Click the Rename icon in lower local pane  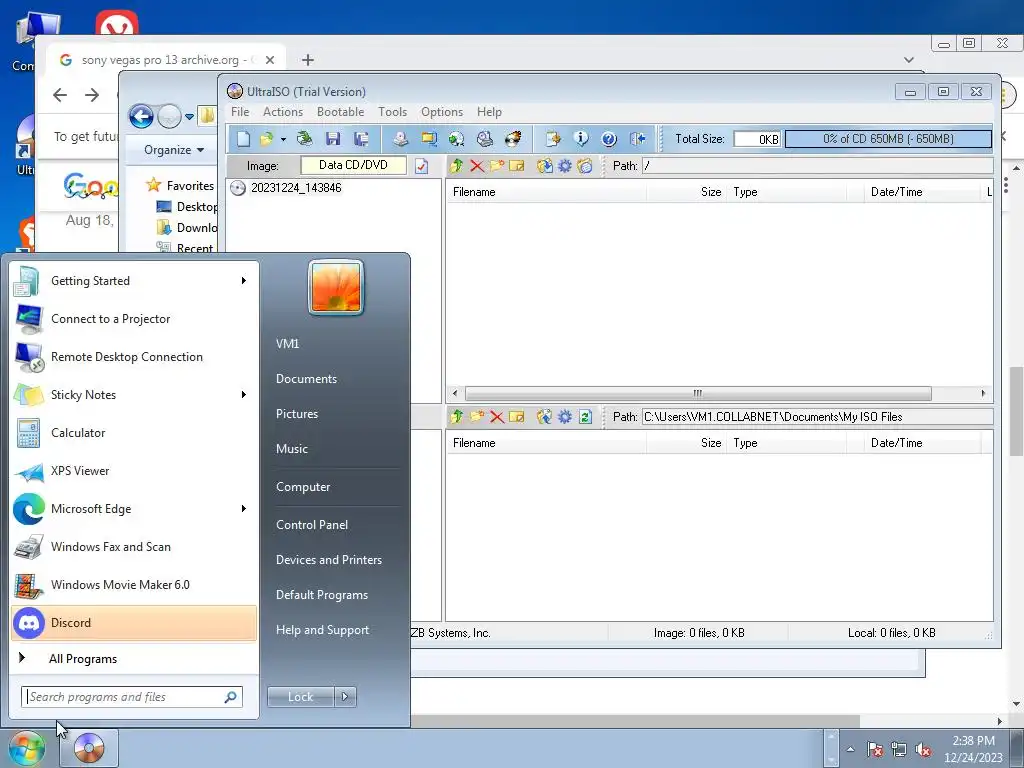tap(517, 417)
